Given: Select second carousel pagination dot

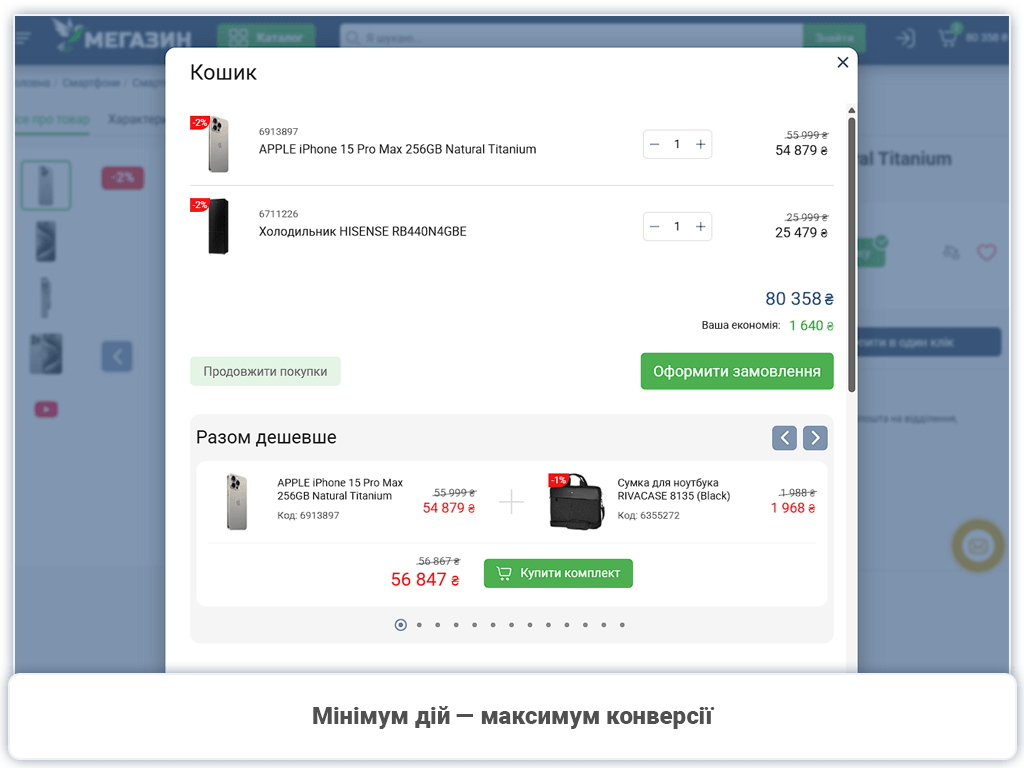Looking at the screenshot, I should pos(419,625).
